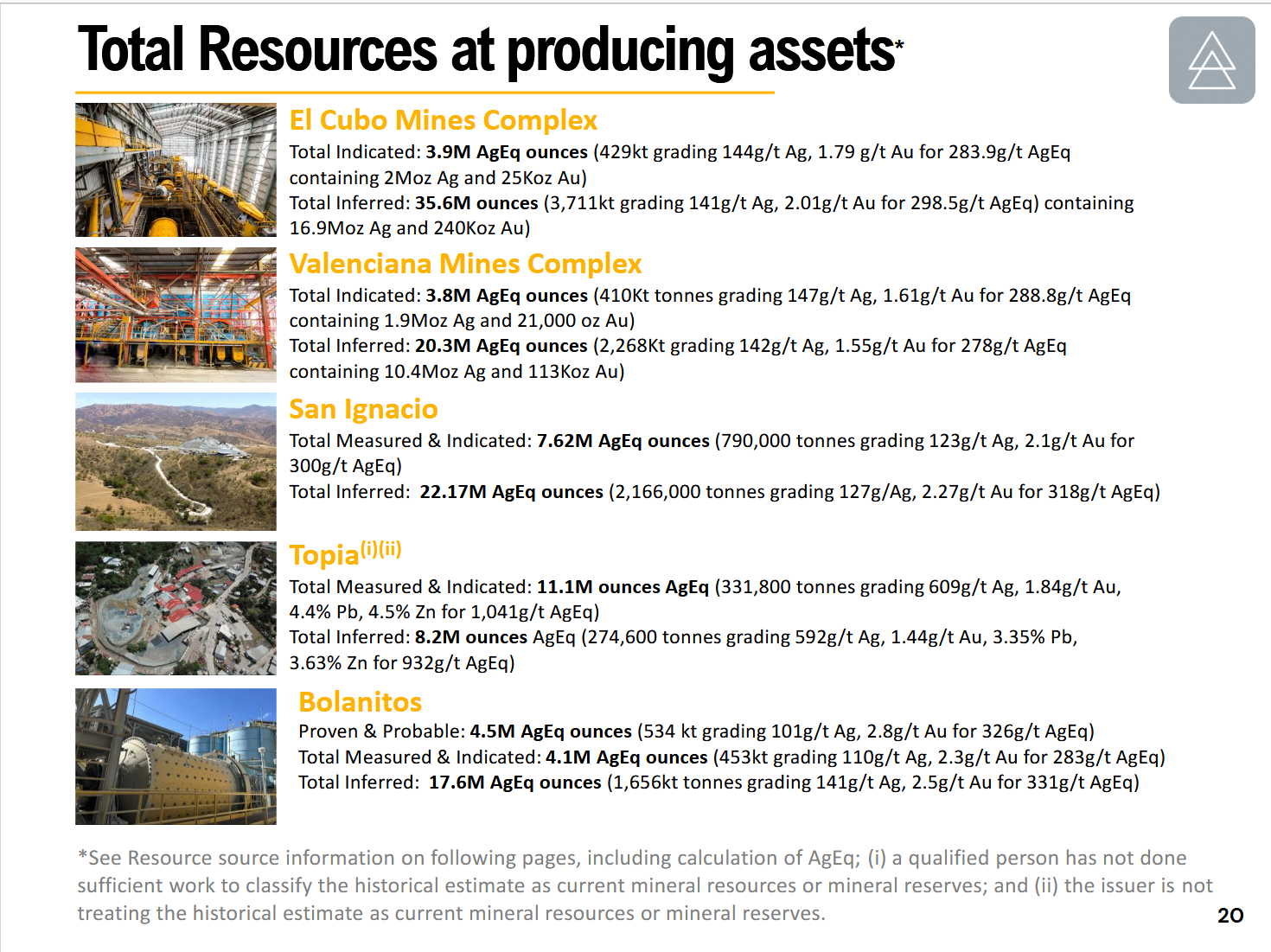Image resolution: width=1271 pixels, height=952 pixels.
Task: Click "4.1M AgEq ounces" in Bolanitos
Action: coord(627,757)
